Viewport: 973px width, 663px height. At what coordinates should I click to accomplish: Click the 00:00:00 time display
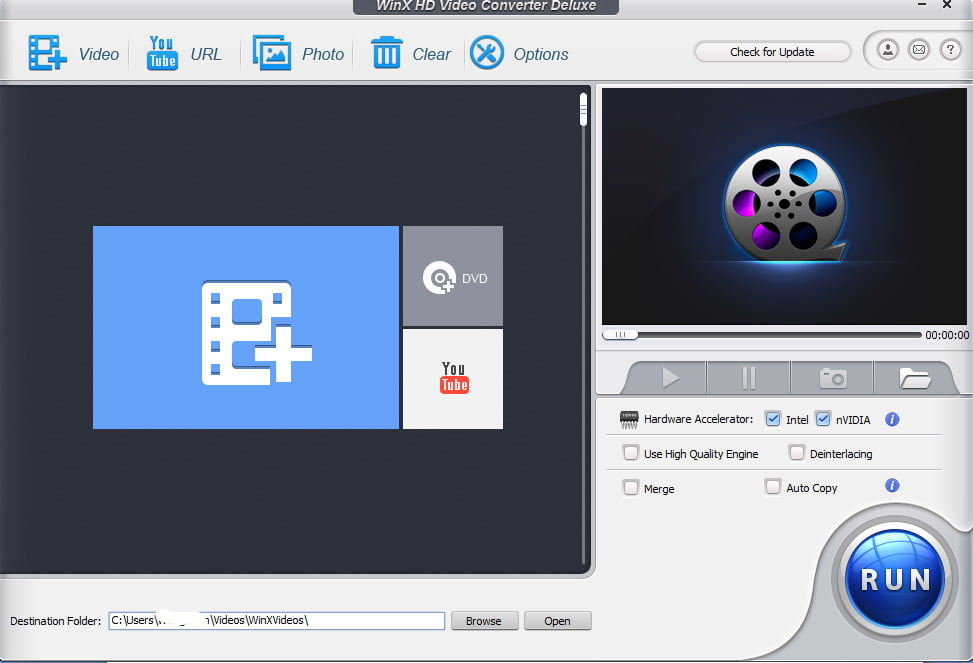coord(947,335)
